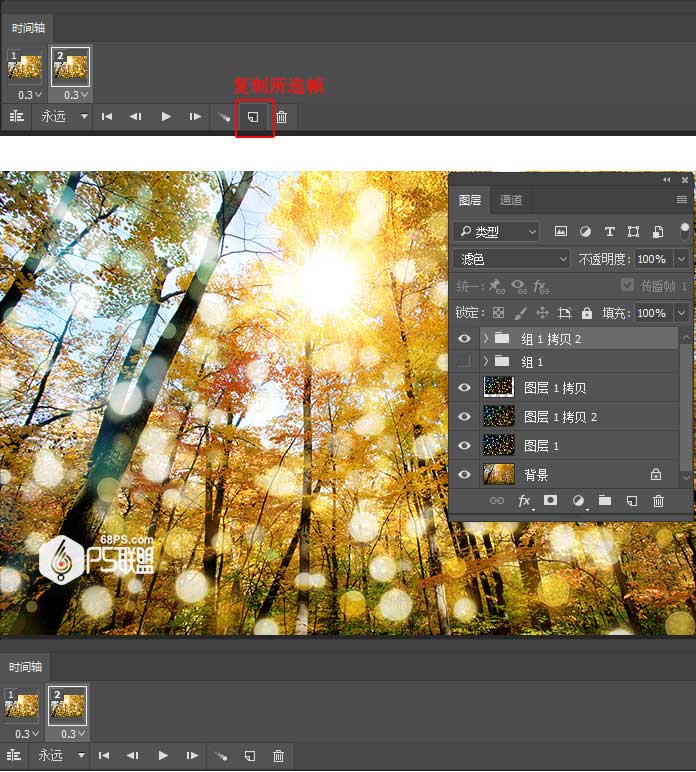Create new group folder icon in layers panel
This screenshot has width=696, height=772.
point(605,501)
